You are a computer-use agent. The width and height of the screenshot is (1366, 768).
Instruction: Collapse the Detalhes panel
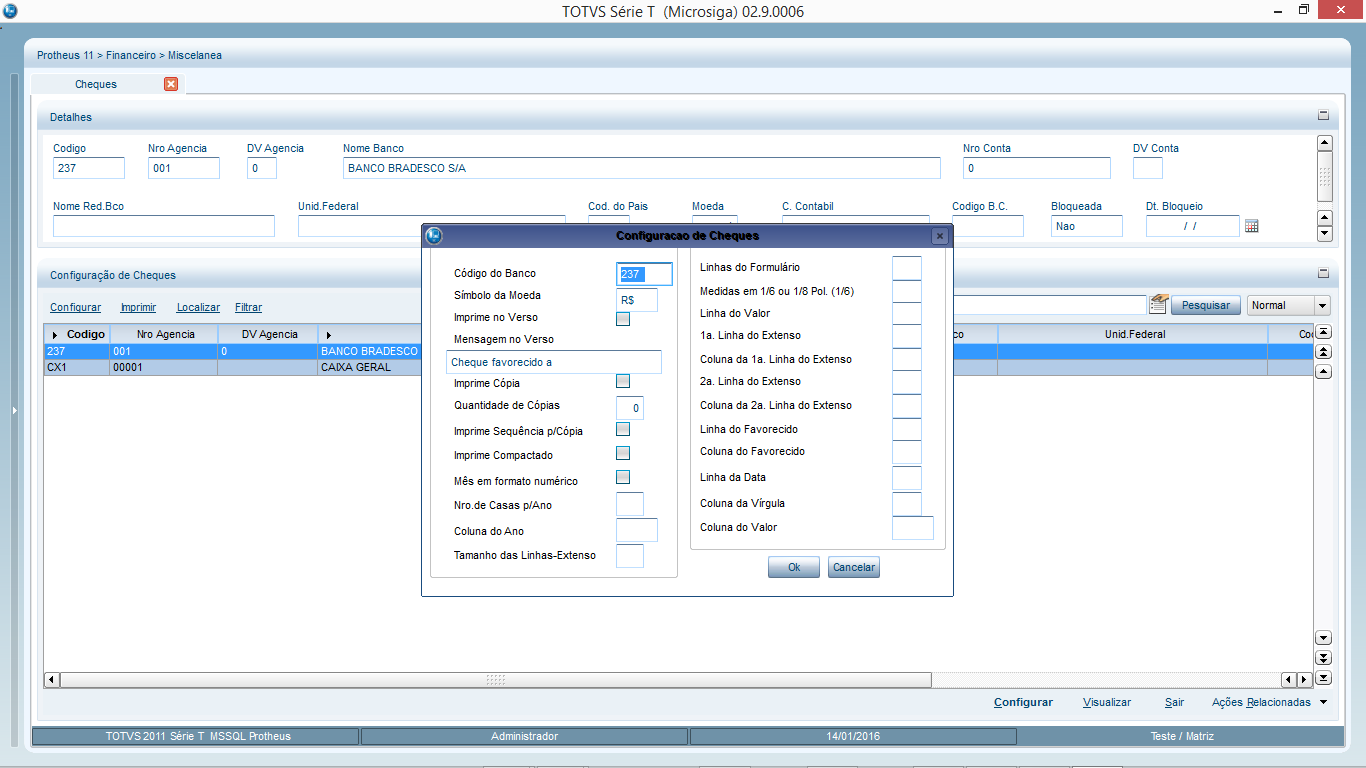1323,116
